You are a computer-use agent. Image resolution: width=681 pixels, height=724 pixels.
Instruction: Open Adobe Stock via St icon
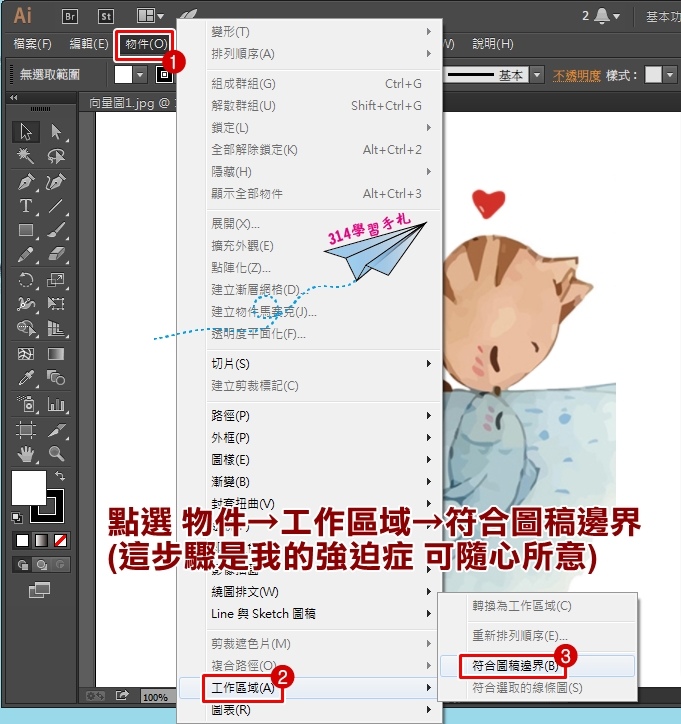click(106, 17)
